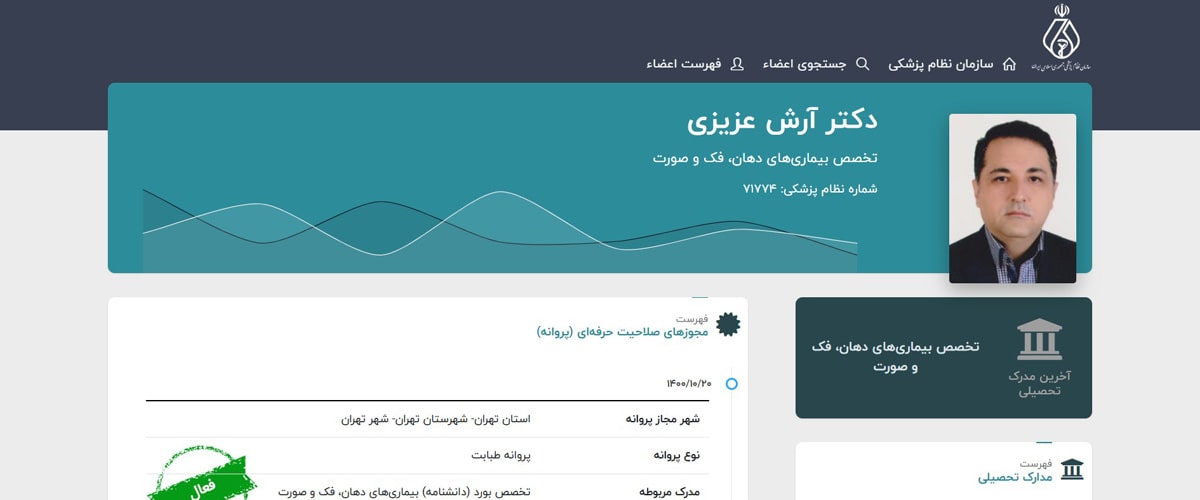Viewport: 1200px width, 500px height.
Task: Click institution icon beside مدارک تحصیلی
Action: 1072,469
